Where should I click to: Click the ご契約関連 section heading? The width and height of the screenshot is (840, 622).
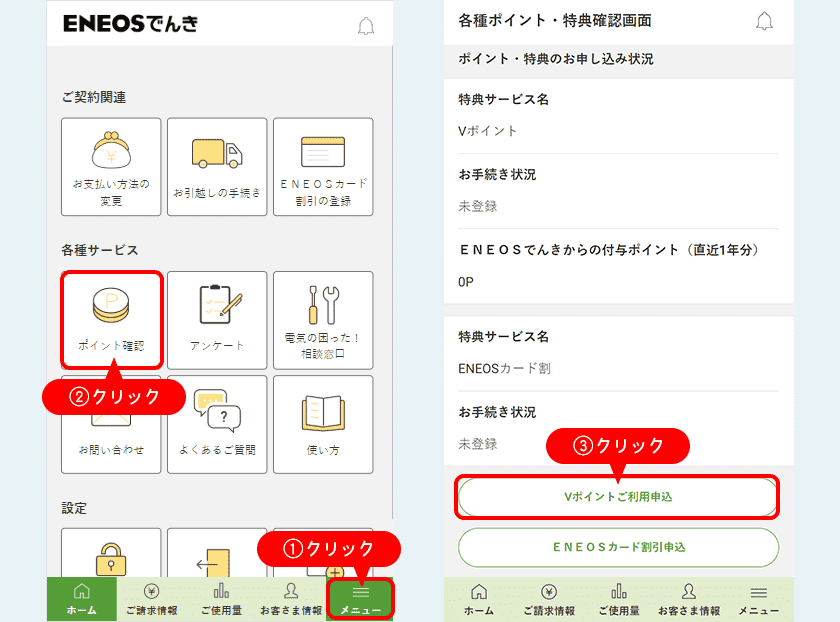(x=94, y=97)
